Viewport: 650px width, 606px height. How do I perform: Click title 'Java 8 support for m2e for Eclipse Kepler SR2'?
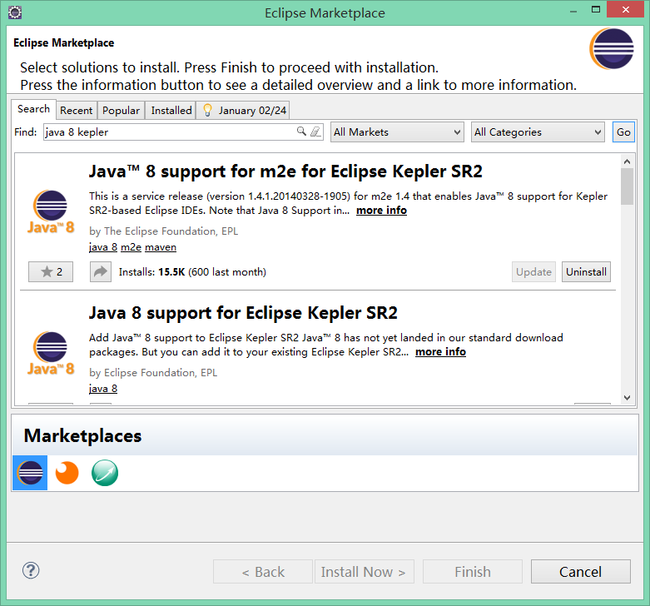286,171
